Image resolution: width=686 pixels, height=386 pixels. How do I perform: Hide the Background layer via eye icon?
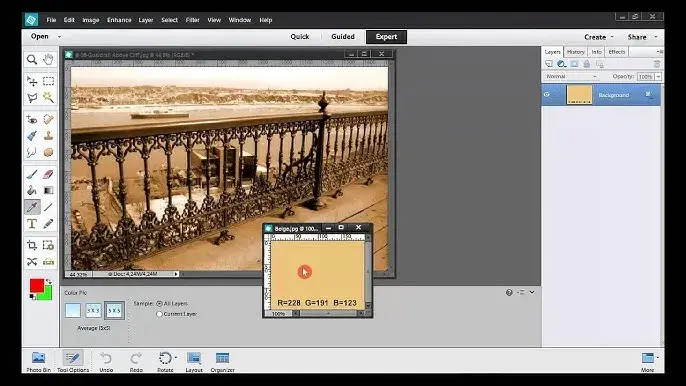pos(546,95)
